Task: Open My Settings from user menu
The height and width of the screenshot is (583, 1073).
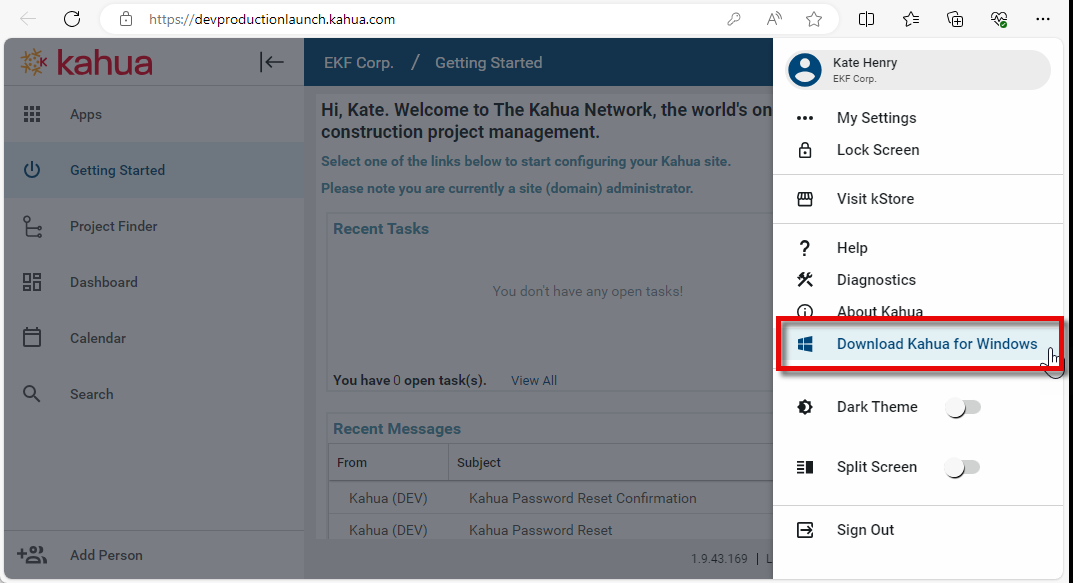Action: click(x=876, y=118)
